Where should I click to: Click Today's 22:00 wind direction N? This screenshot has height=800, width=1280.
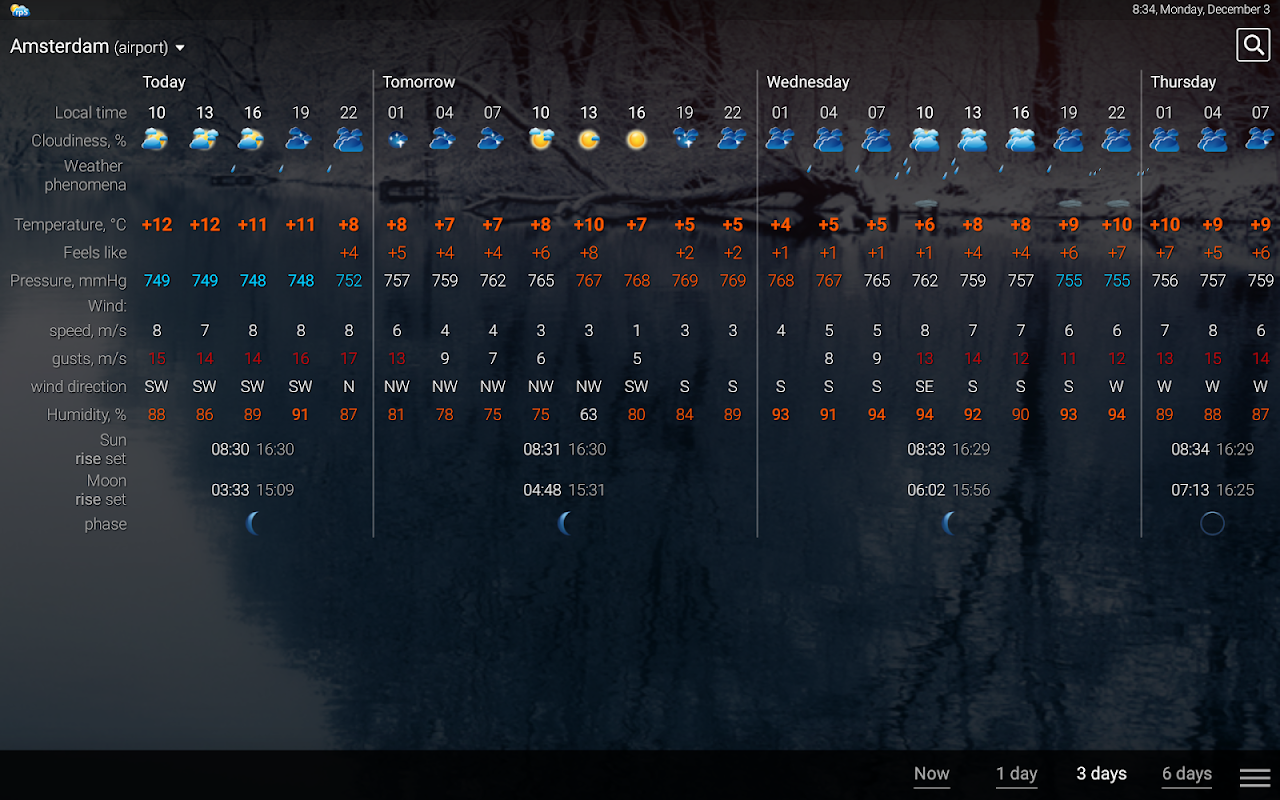point(349,386)
